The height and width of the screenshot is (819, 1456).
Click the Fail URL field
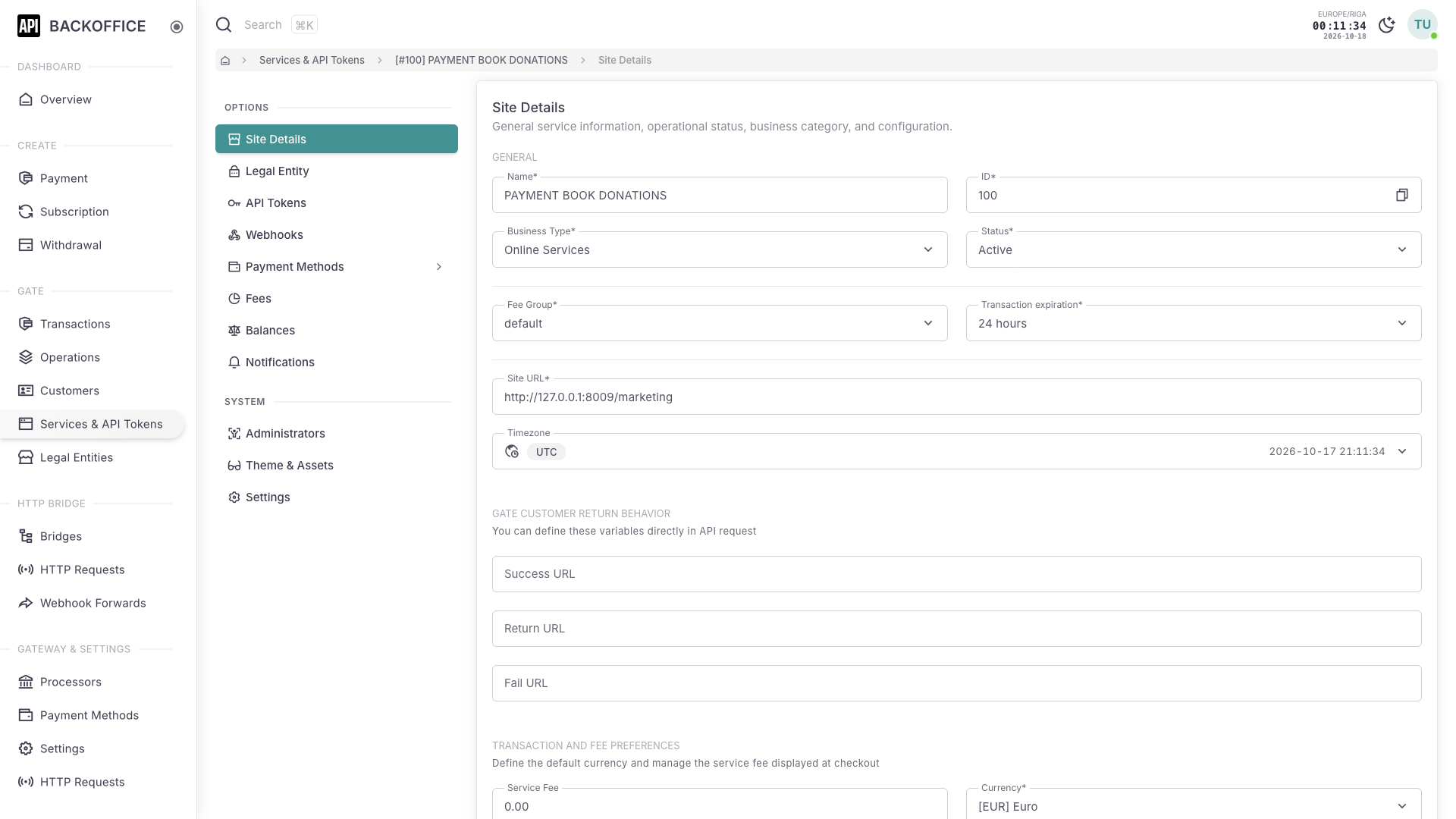pyautogui.click(x=957, y=683)
